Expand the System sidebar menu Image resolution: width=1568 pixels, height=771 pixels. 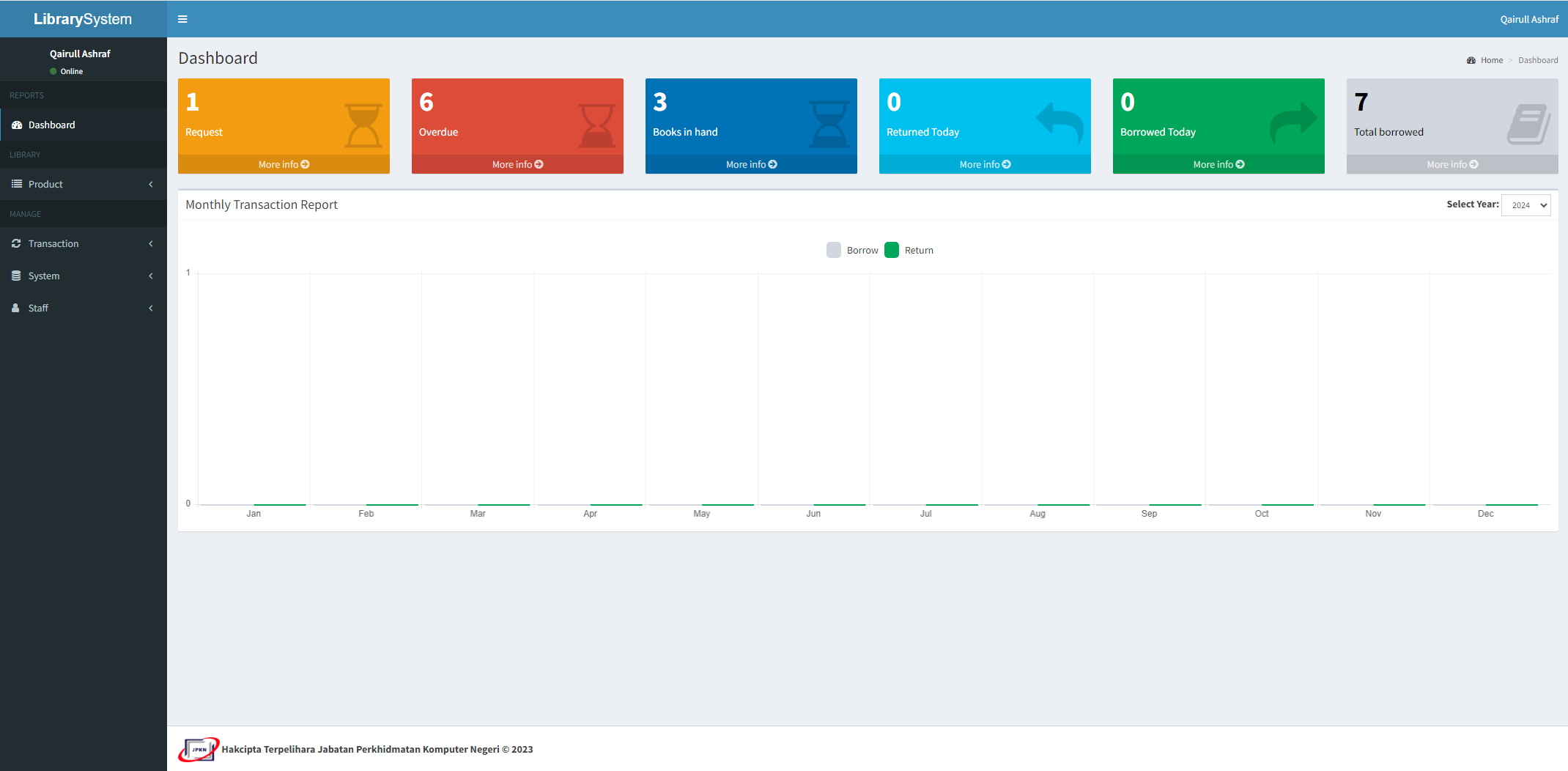(83, 276)
